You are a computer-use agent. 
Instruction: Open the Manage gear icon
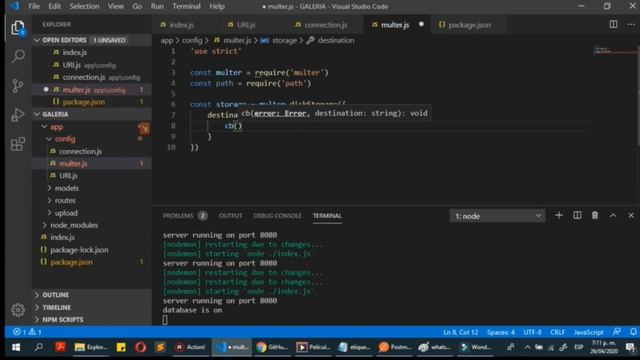[18, 310]
